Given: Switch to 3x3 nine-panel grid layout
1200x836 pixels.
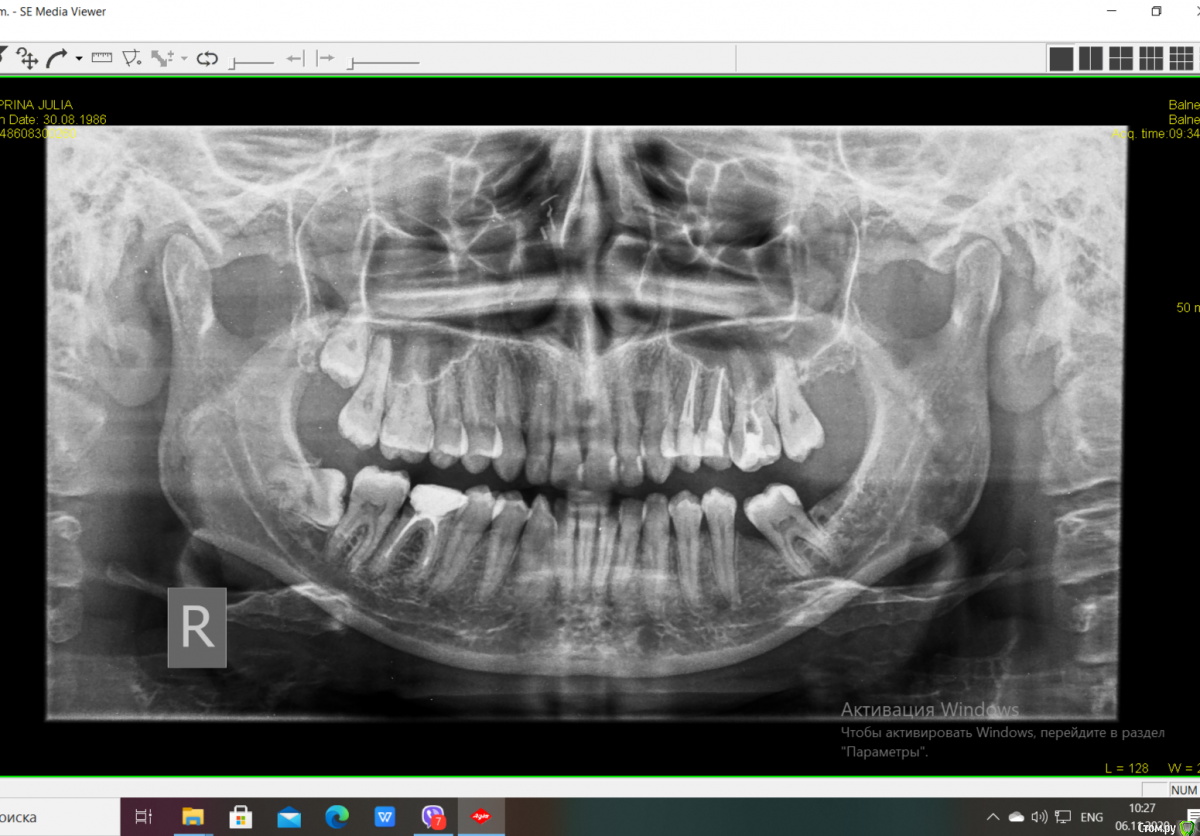Looking at the screenshot, I should [1180, 59].
